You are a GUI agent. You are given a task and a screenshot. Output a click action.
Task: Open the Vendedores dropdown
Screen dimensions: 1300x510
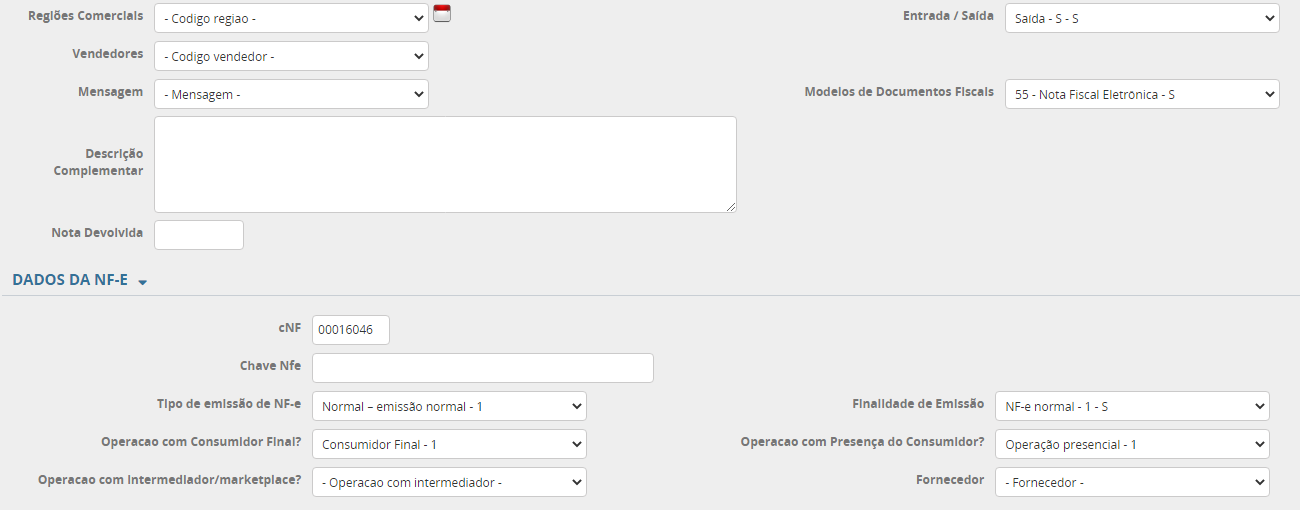click(x=291, y=56)
